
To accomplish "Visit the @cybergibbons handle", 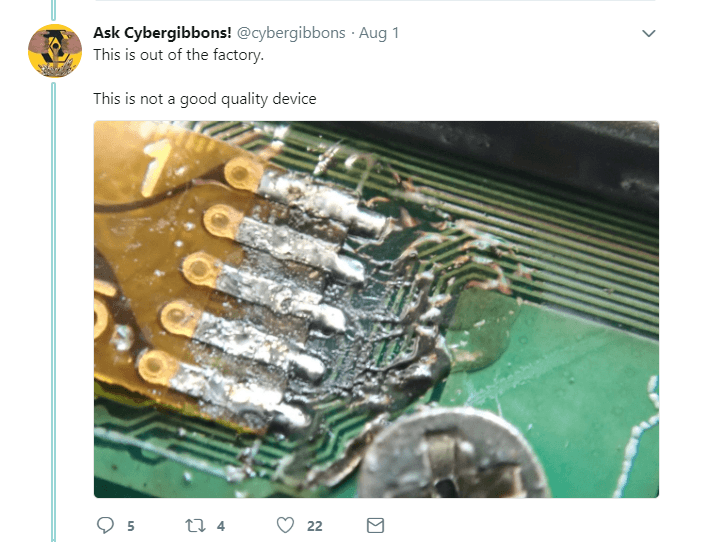I will point(291,33).
